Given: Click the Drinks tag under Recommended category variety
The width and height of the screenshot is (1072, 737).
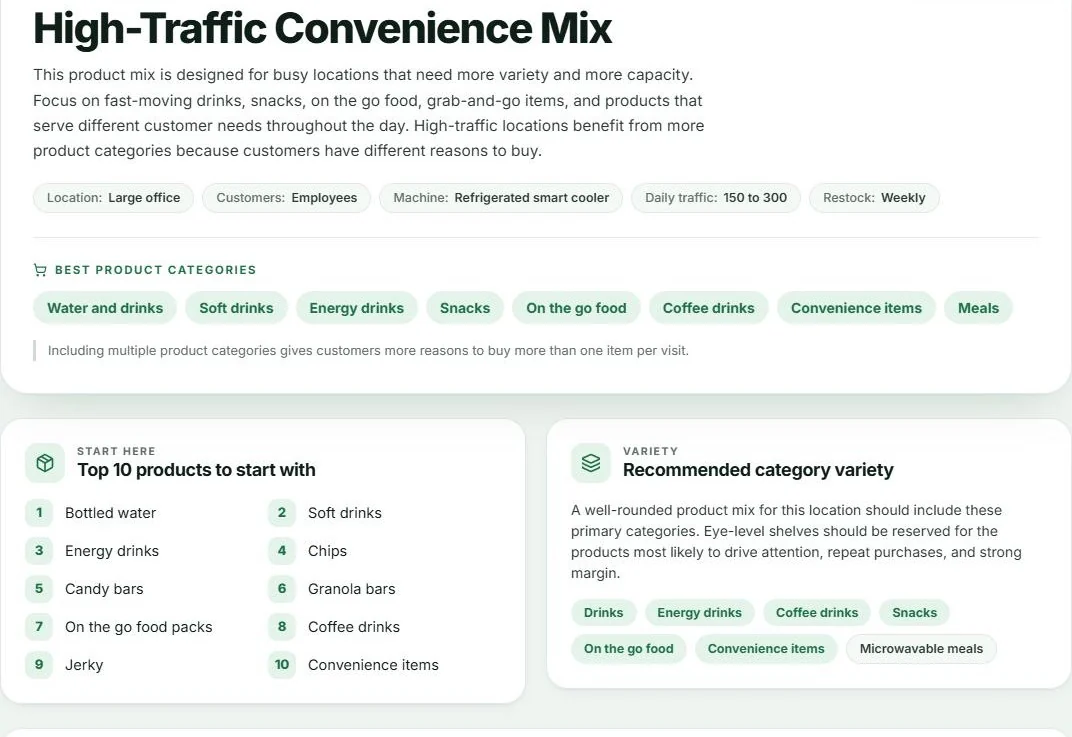Looking at the screenshot, I should point(604,613).
